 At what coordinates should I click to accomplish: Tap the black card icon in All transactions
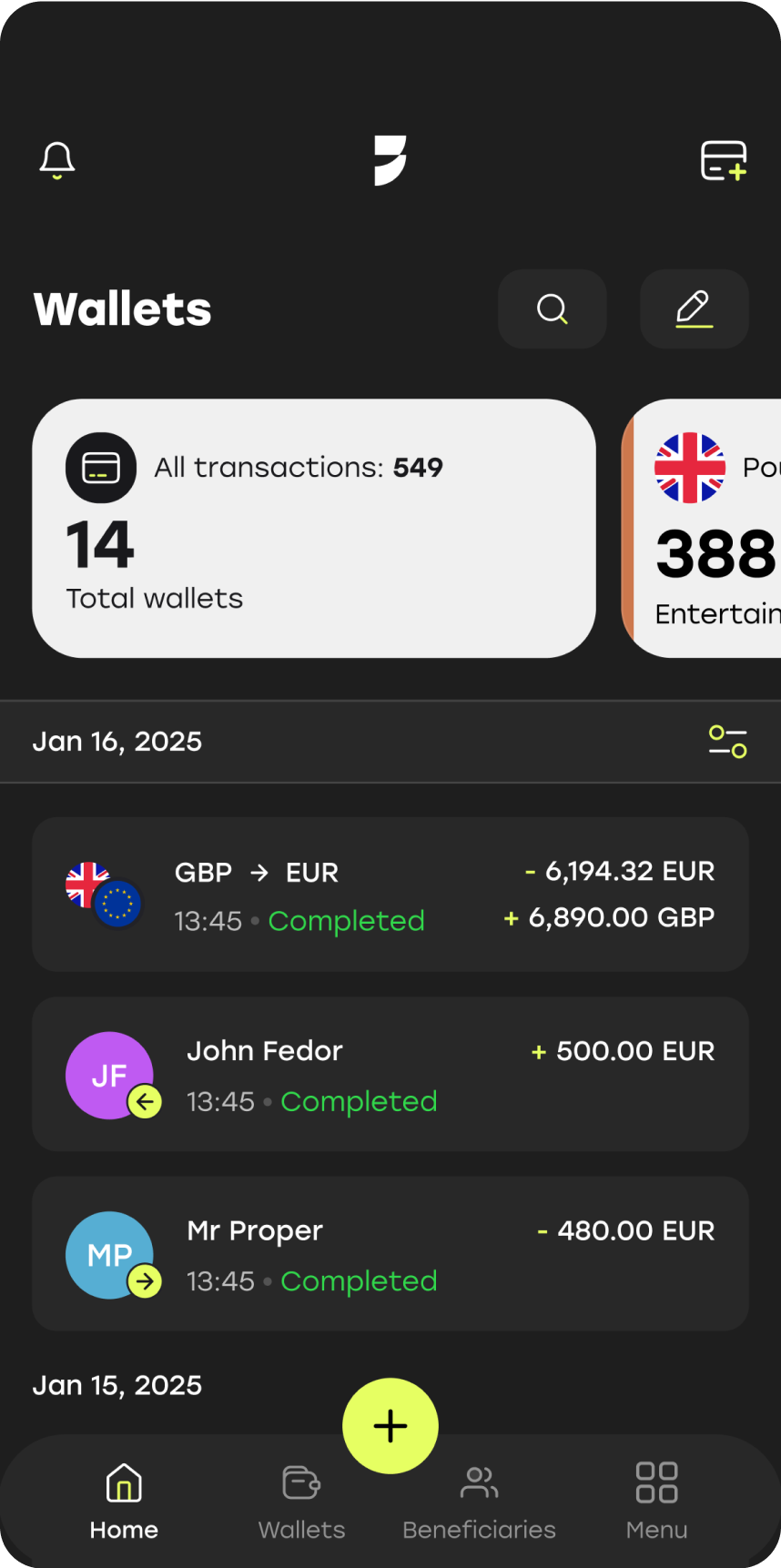pyautogui.click(x=101, y=468)
